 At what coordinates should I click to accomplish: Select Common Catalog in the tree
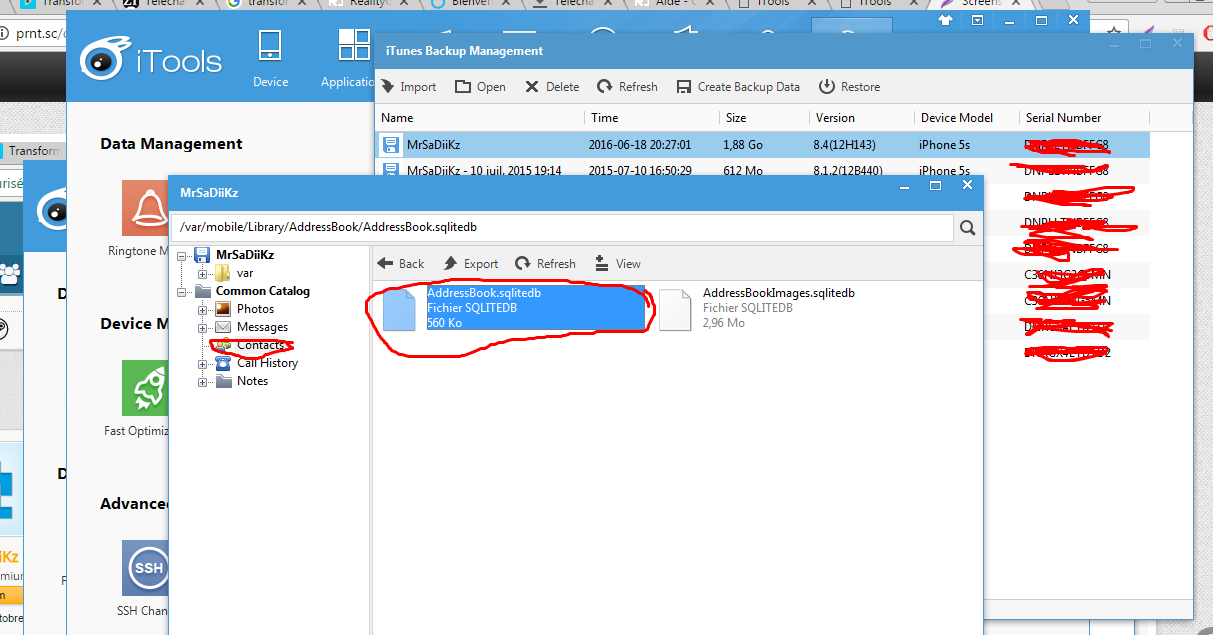pyautogui.click(x=263, y=291)
